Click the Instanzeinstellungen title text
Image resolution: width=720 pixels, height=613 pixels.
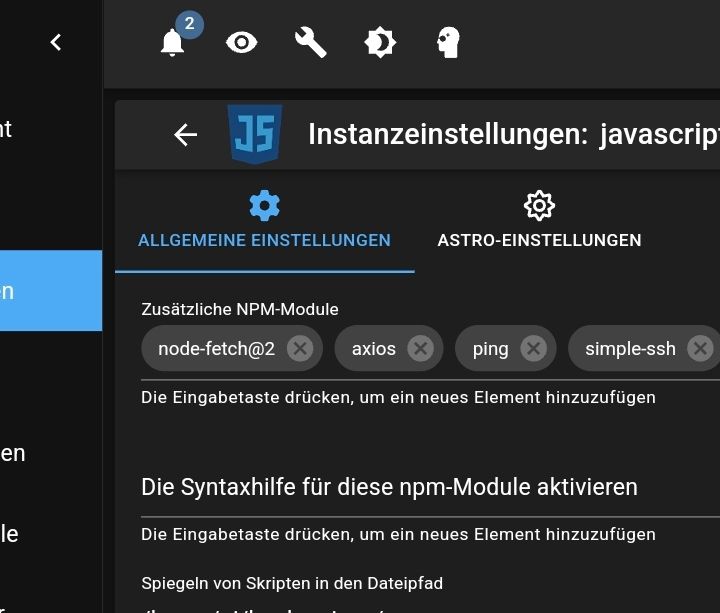click(448, 134)
